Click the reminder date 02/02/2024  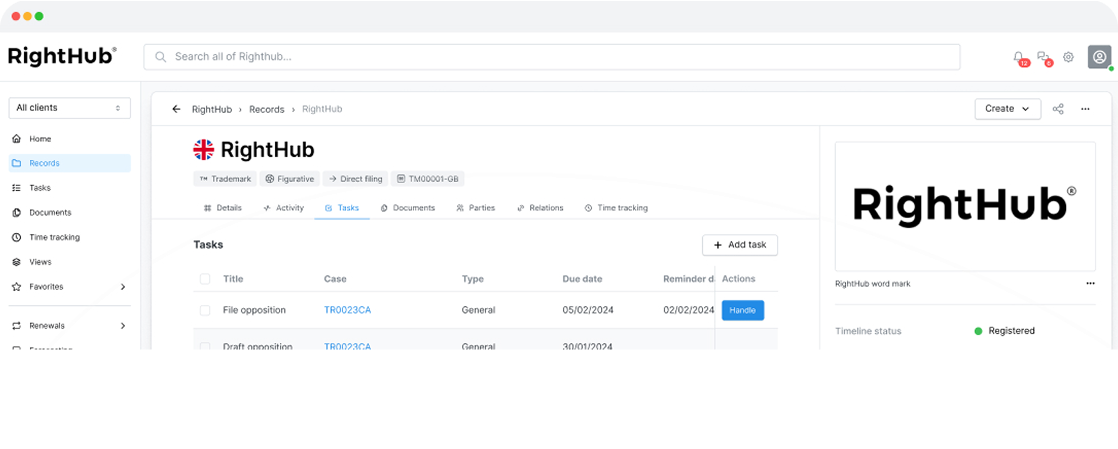click(x=688, y=310)
